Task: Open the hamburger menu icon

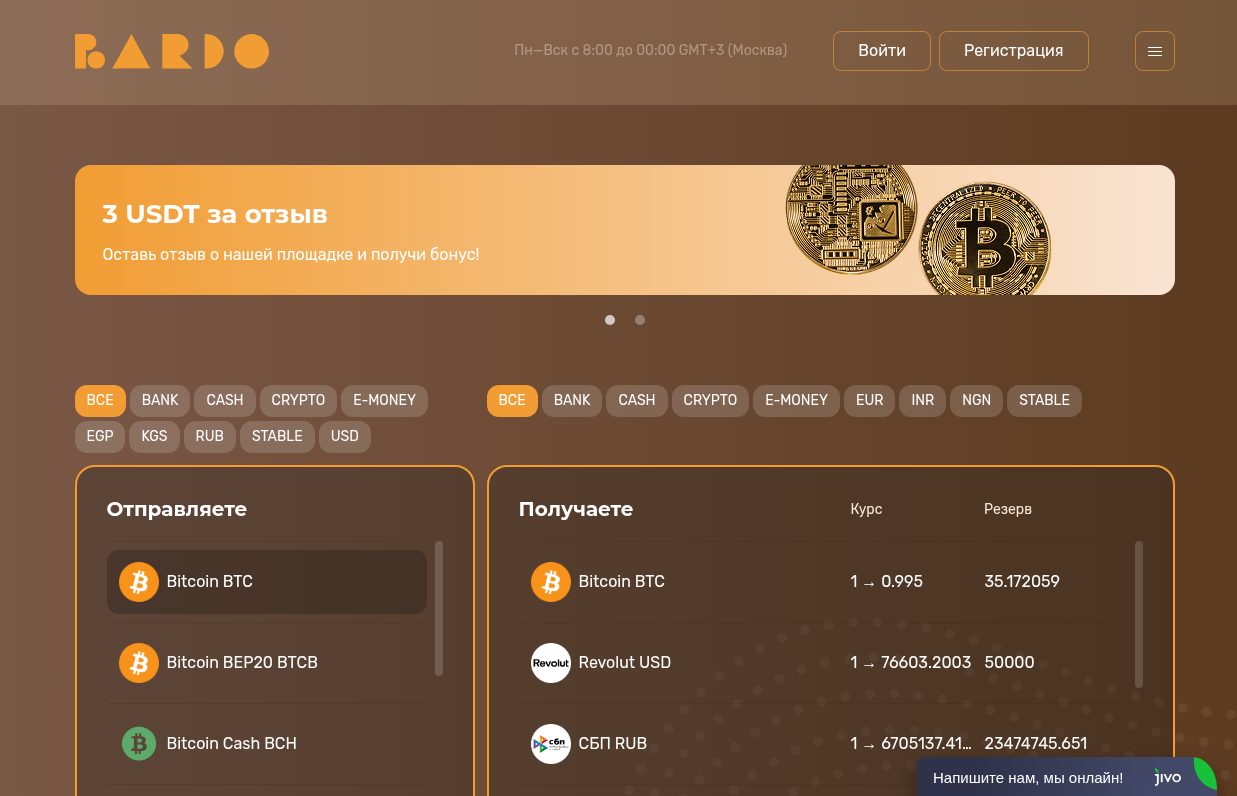Action: point(1155,51)
